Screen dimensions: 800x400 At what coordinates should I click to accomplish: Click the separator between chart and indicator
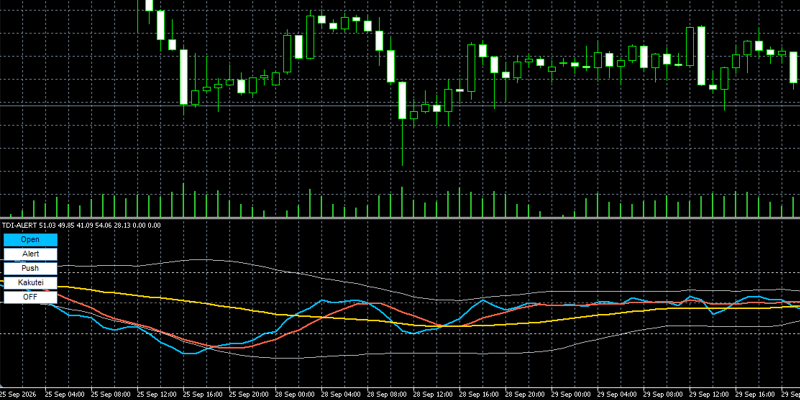tap(400, 218)
